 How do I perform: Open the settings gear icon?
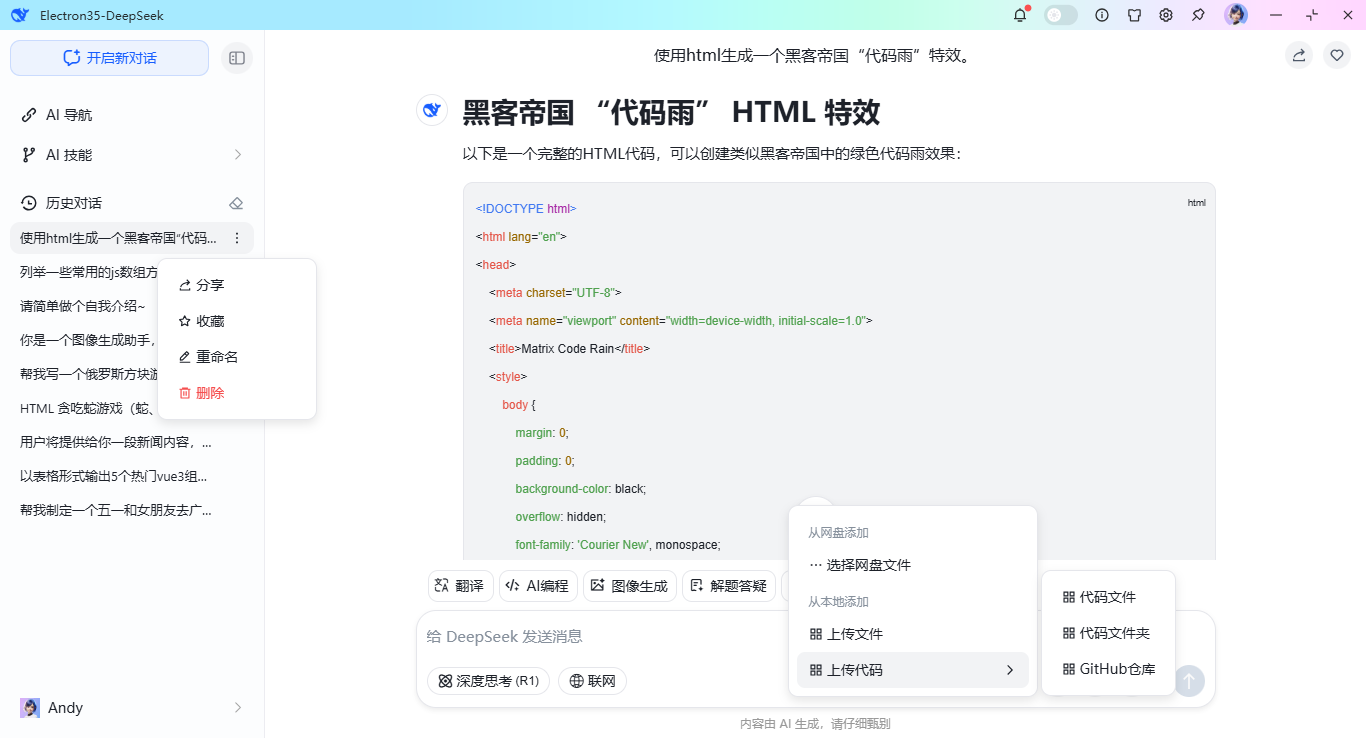point(1165,15)
